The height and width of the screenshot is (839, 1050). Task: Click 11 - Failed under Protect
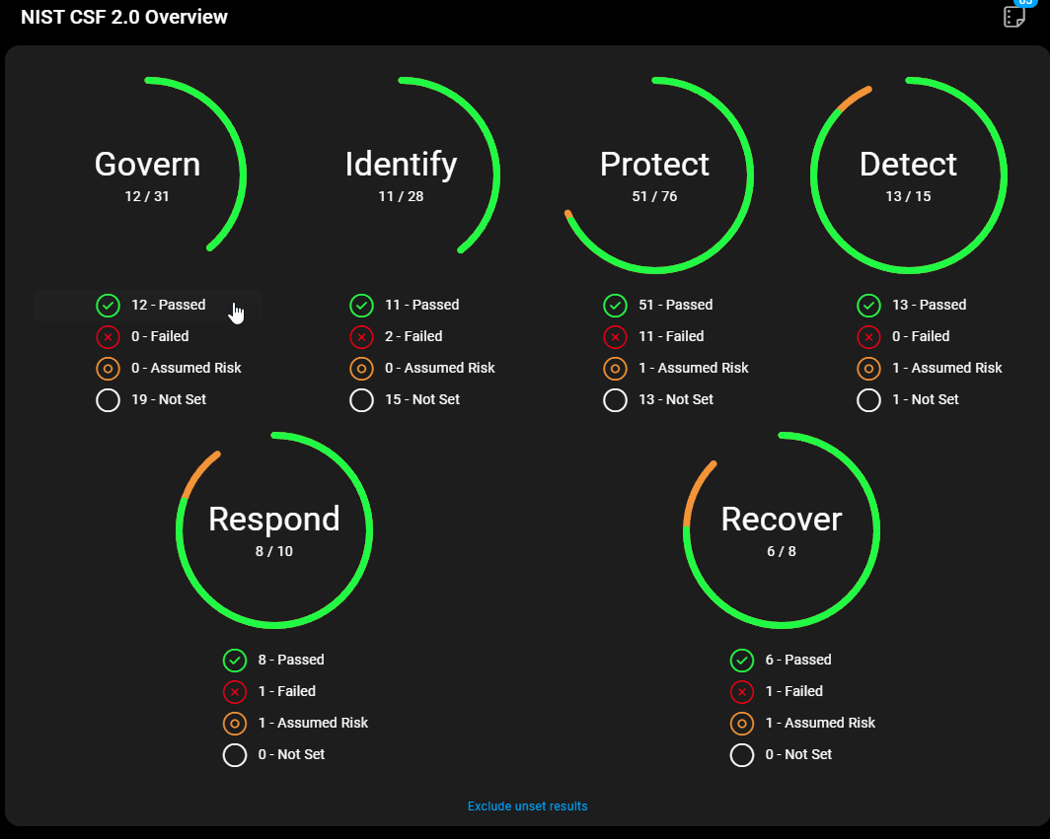click(671, 337)
